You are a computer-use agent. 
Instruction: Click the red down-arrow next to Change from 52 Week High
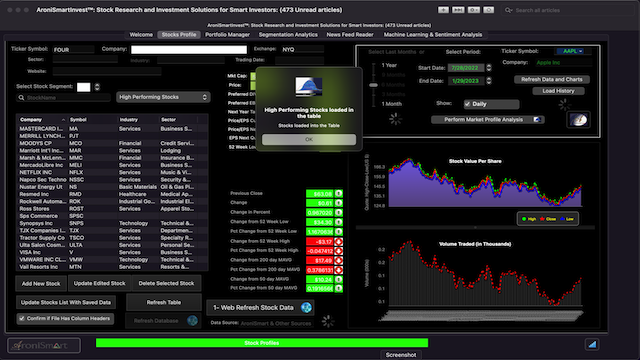click(339, 242)
